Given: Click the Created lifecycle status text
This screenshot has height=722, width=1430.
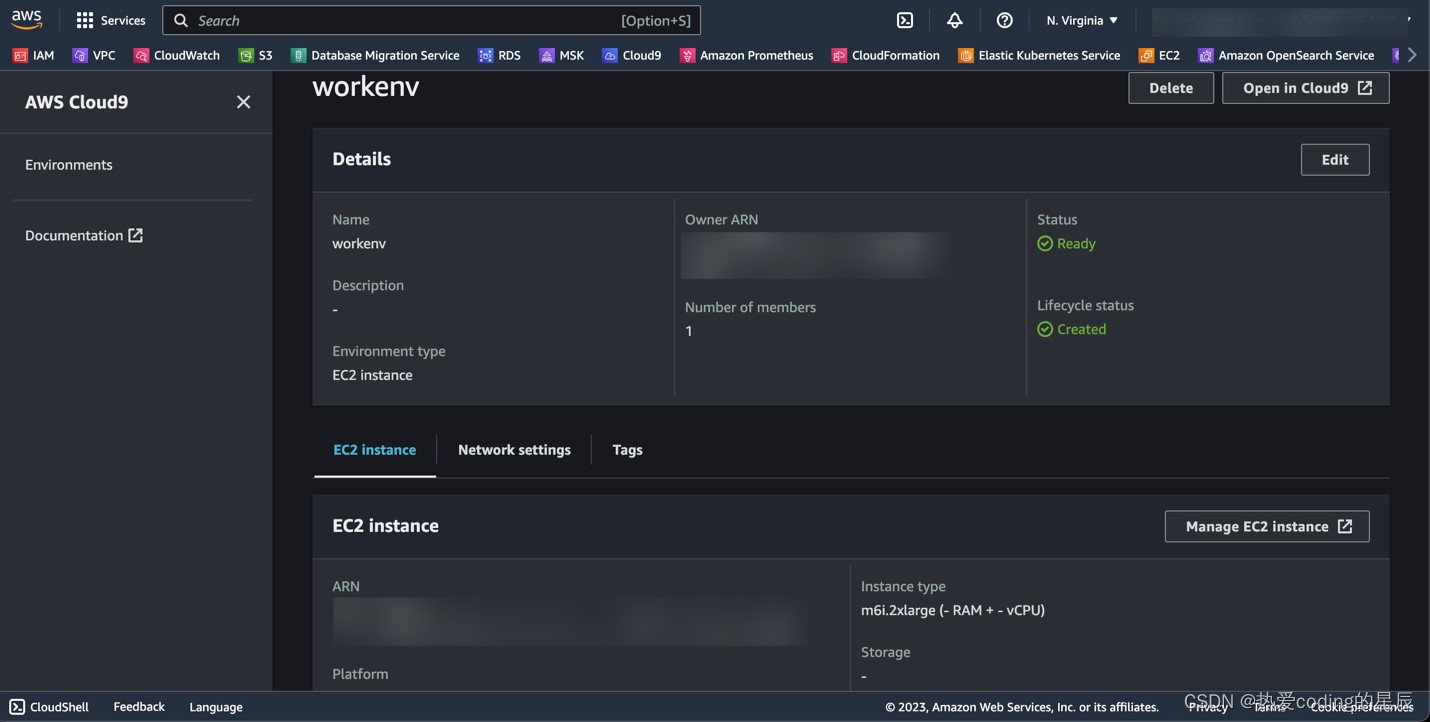Looking at the screenshot, I should 1081,330.
